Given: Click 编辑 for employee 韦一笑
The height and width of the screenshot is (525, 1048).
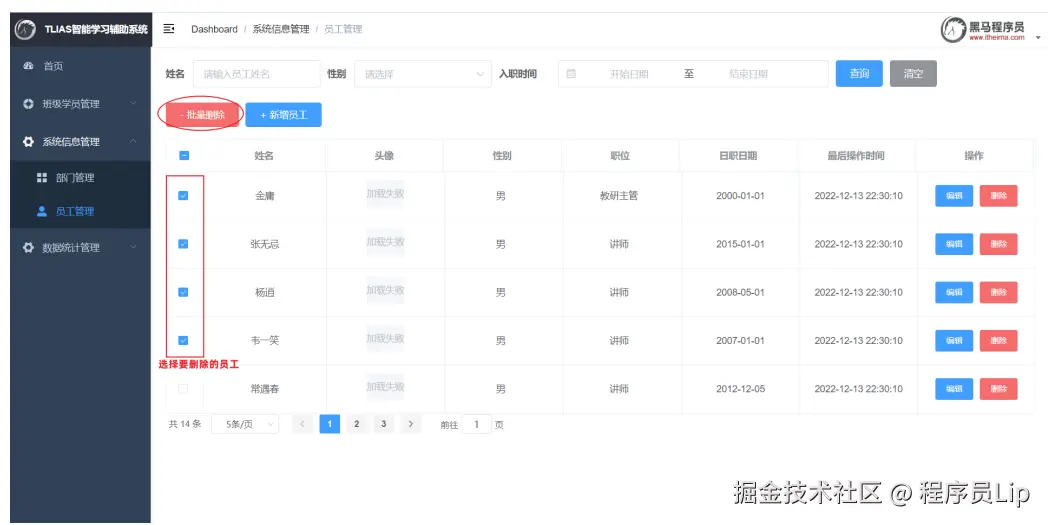Looking at the screenshot, I should pos(954,340).
